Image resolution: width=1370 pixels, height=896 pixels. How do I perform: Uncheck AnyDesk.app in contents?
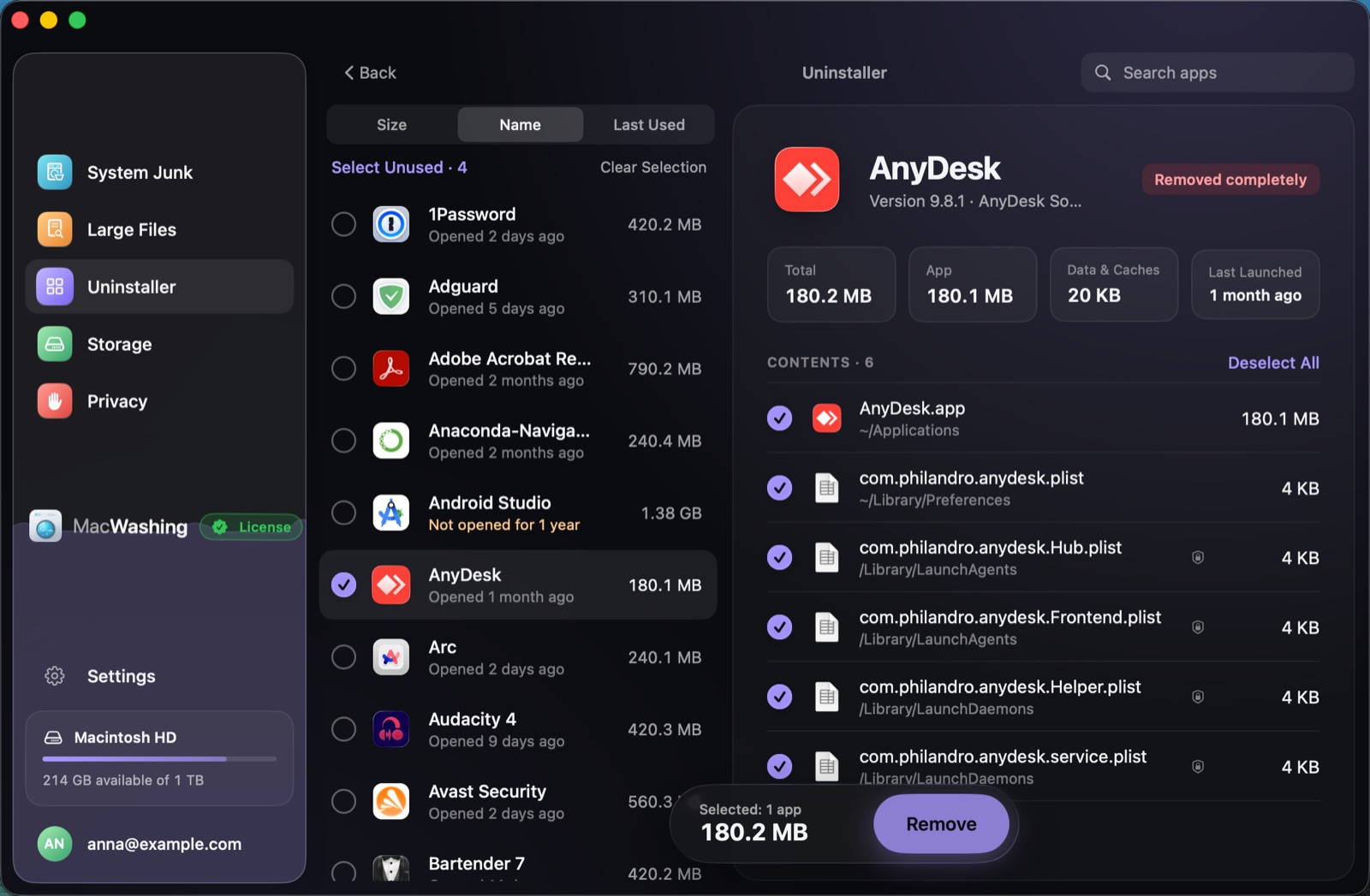[x=779, y=418]
